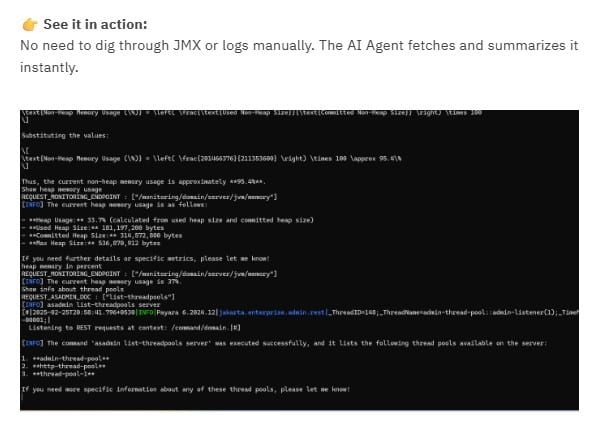Image resolution: width=597 pixels, height=425 pixels.
Task: Click the pointing hand emoji icon
Action: 30,25
